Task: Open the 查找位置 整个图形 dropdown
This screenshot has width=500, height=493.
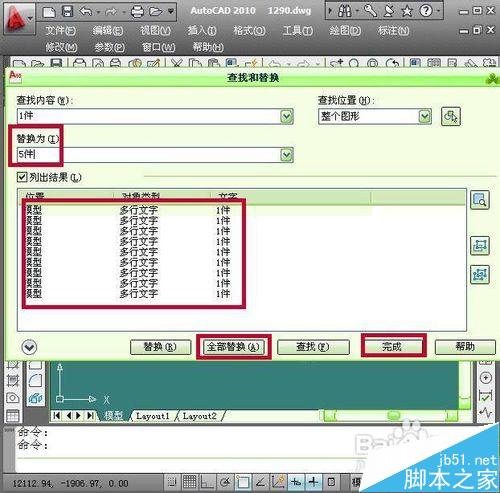Action: coord(375,116)
